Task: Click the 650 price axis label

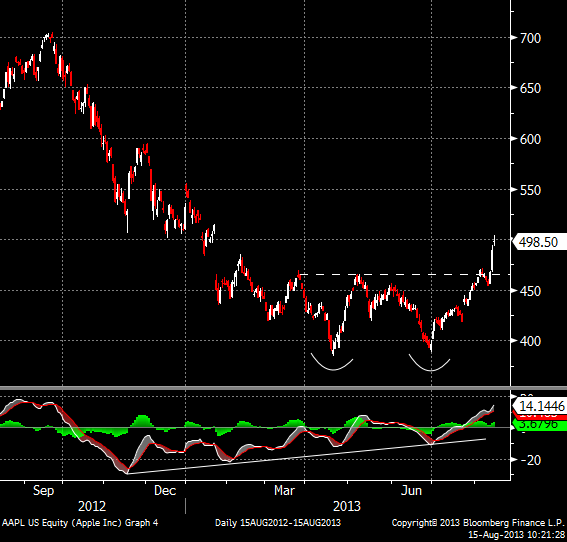Action: pyautogui.click(x=530, y=88)
